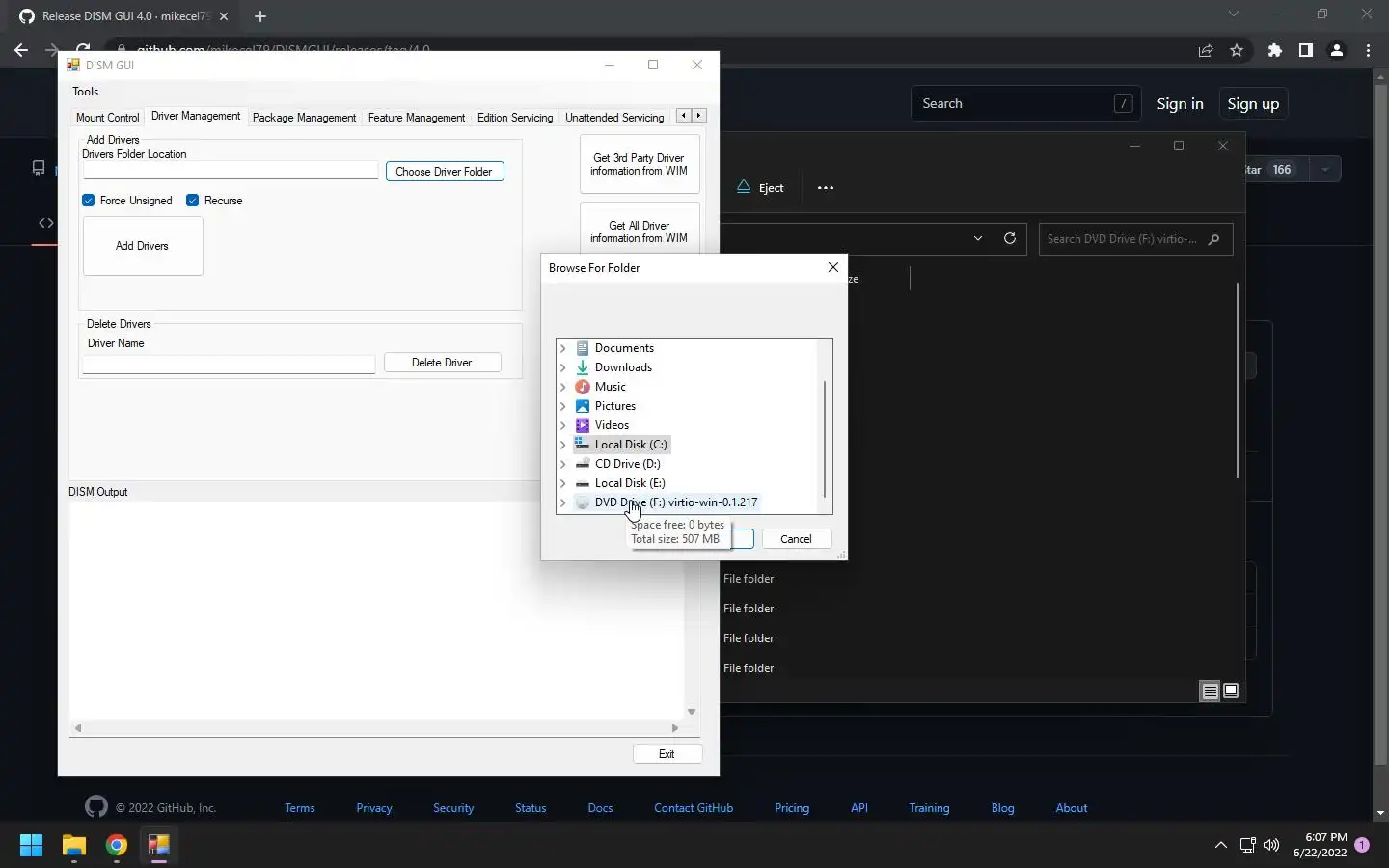Switch File Explorer to details view icon
The image size is (1389, 868).
(x=1210, y=691)
